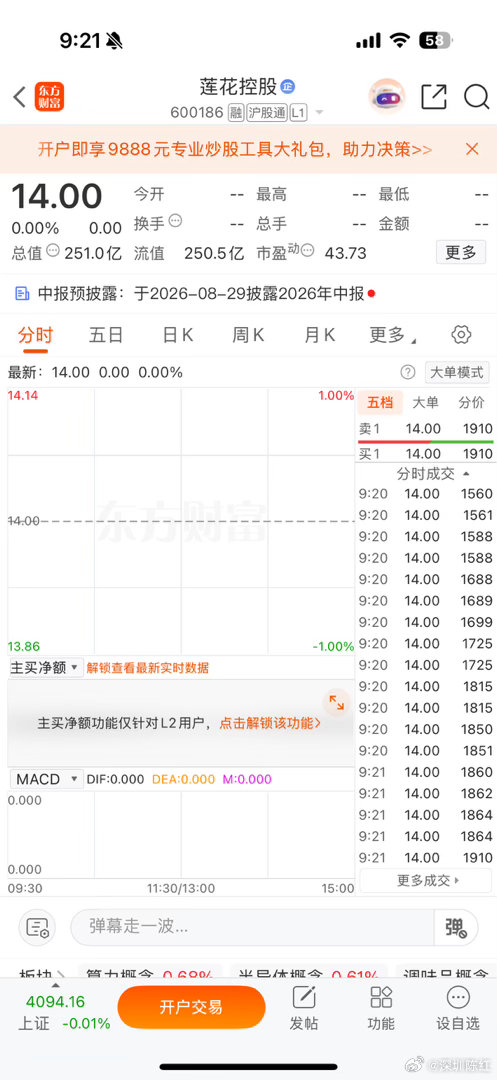Expand the 更多 chart periods dropdown
This screenshot has height=1080, width=497.
coord(393,335)
